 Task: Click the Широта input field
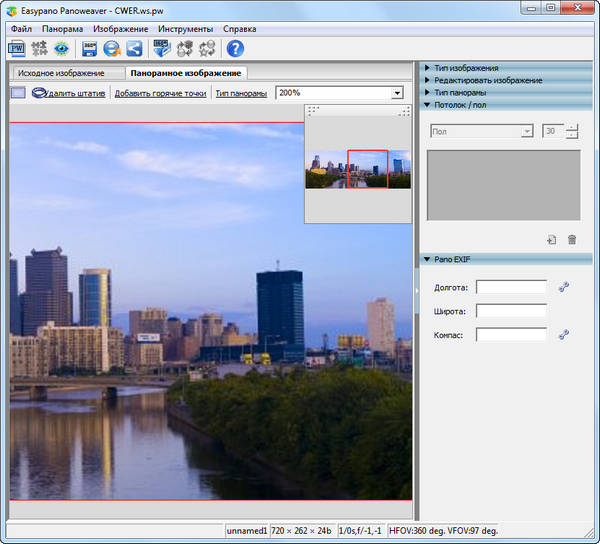click(511, 311)
